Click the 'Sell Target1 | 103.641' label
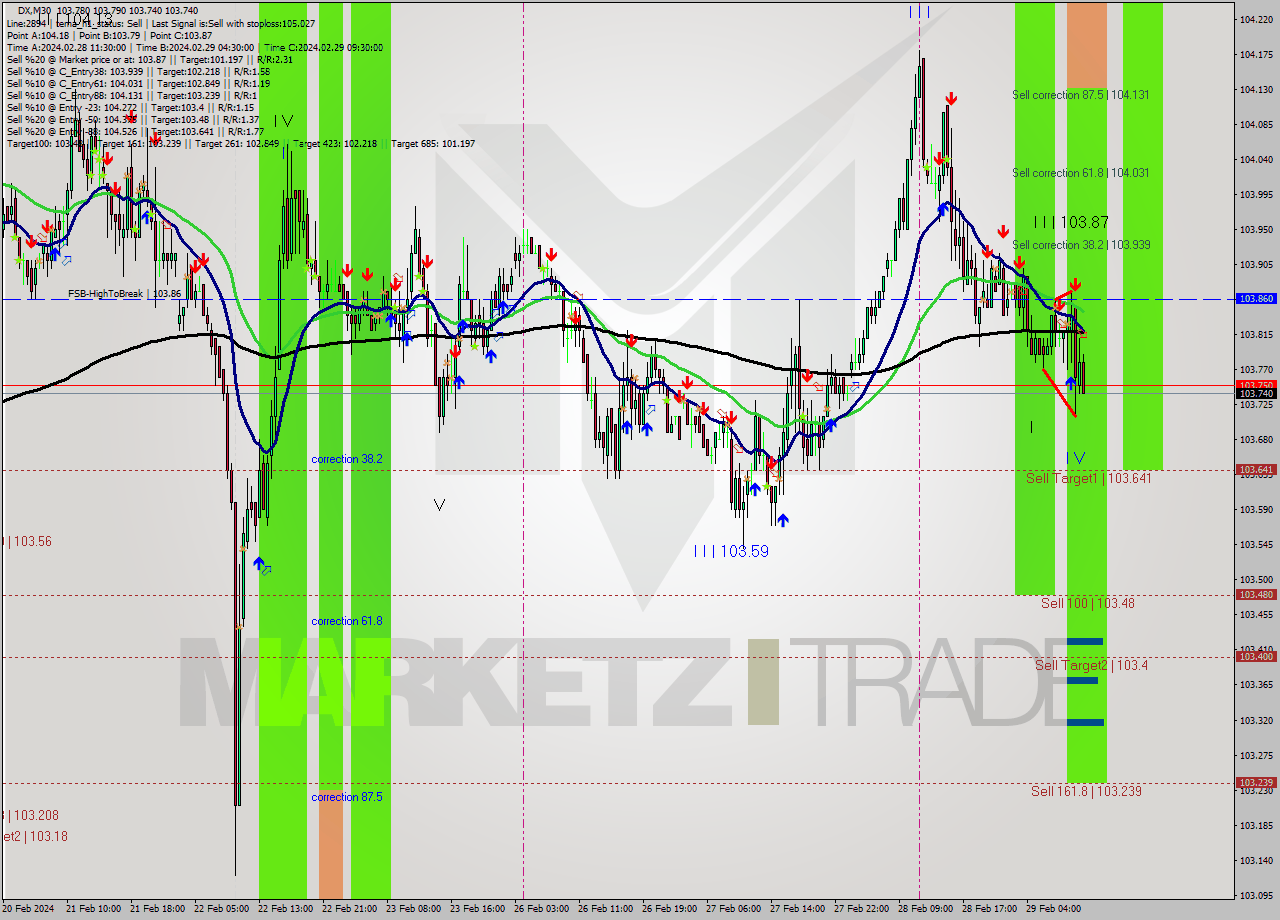 coord(1089,479)
